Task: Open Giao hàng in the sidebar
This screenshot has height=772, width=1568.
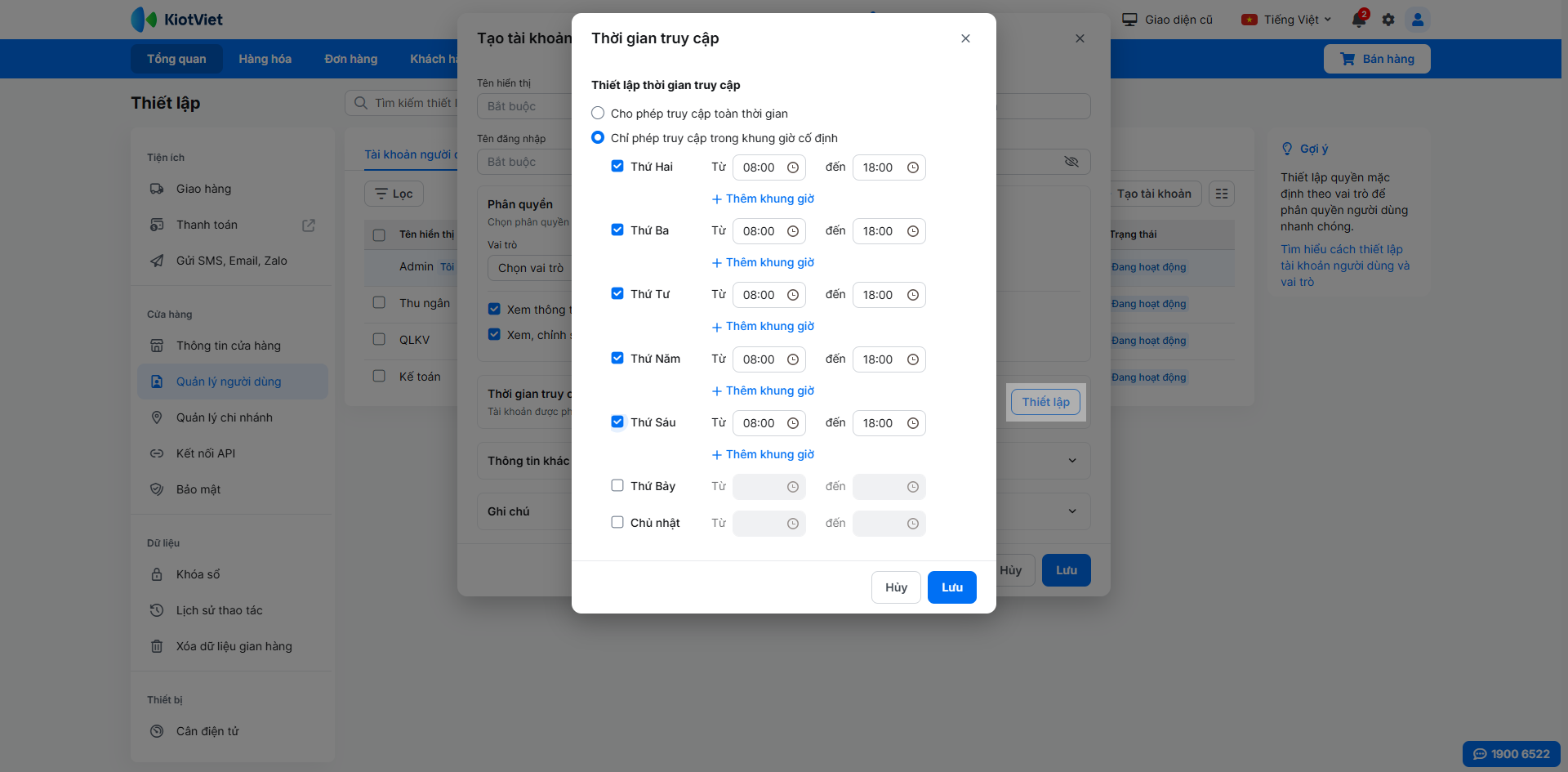Action: tap(233, 189)
